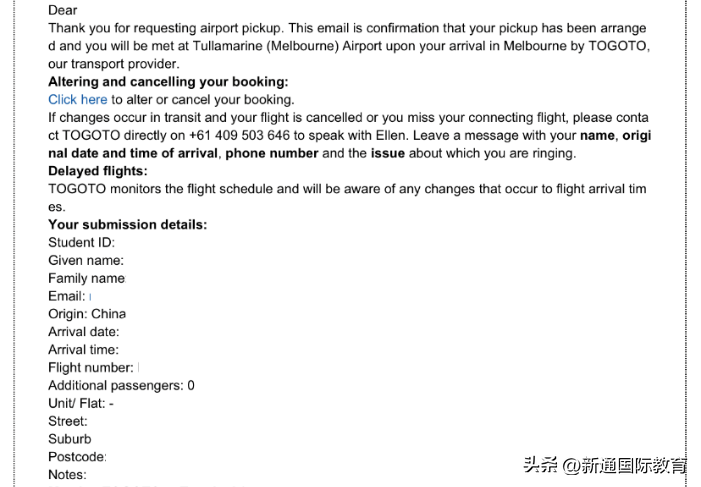Click the "Your submission details:" heading
This screenshot has height=487, width=701.
coord(128,225)
